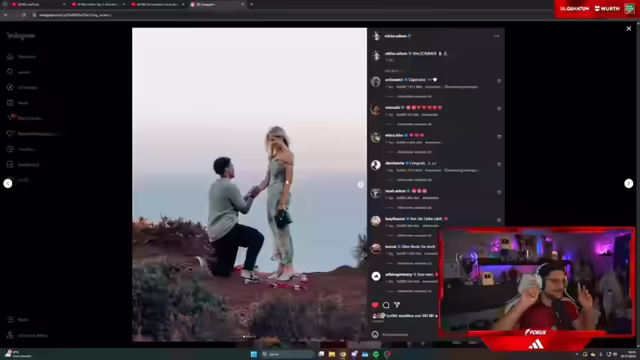Open a new browser tab with the plus

251,4
